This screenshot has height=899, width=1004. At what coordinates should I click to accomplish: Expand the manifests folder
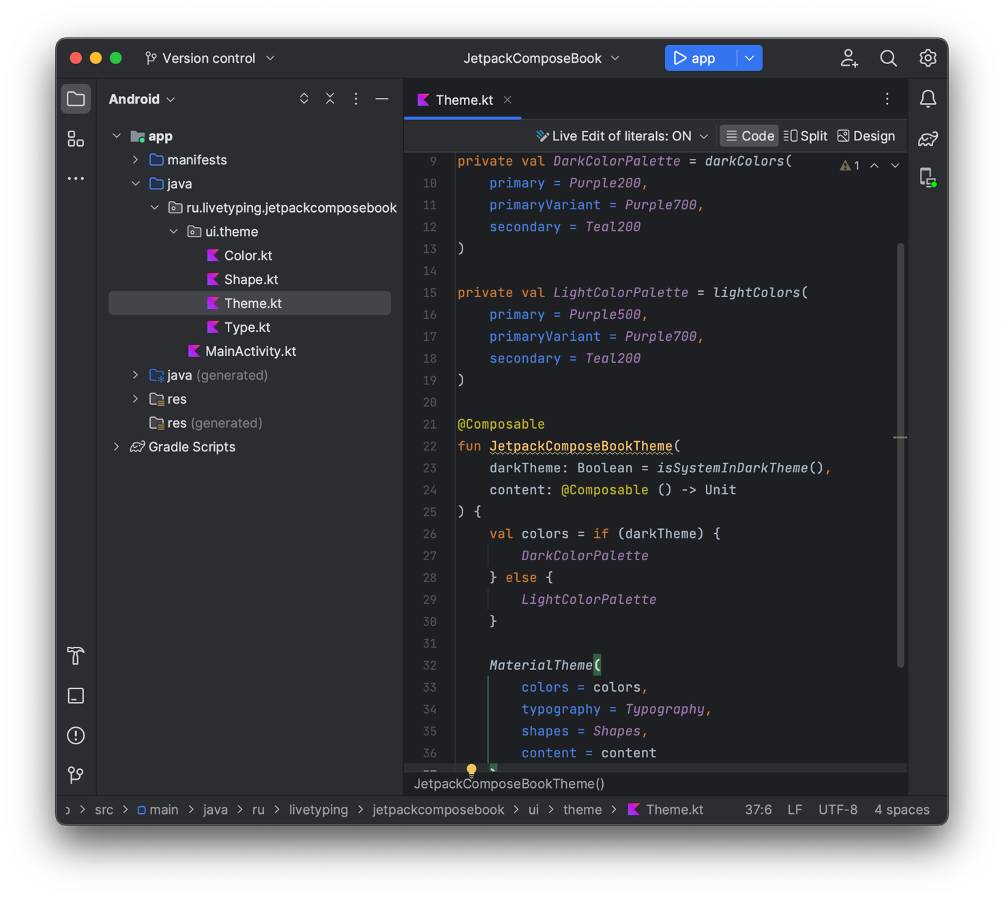click(x=136, y=160)
